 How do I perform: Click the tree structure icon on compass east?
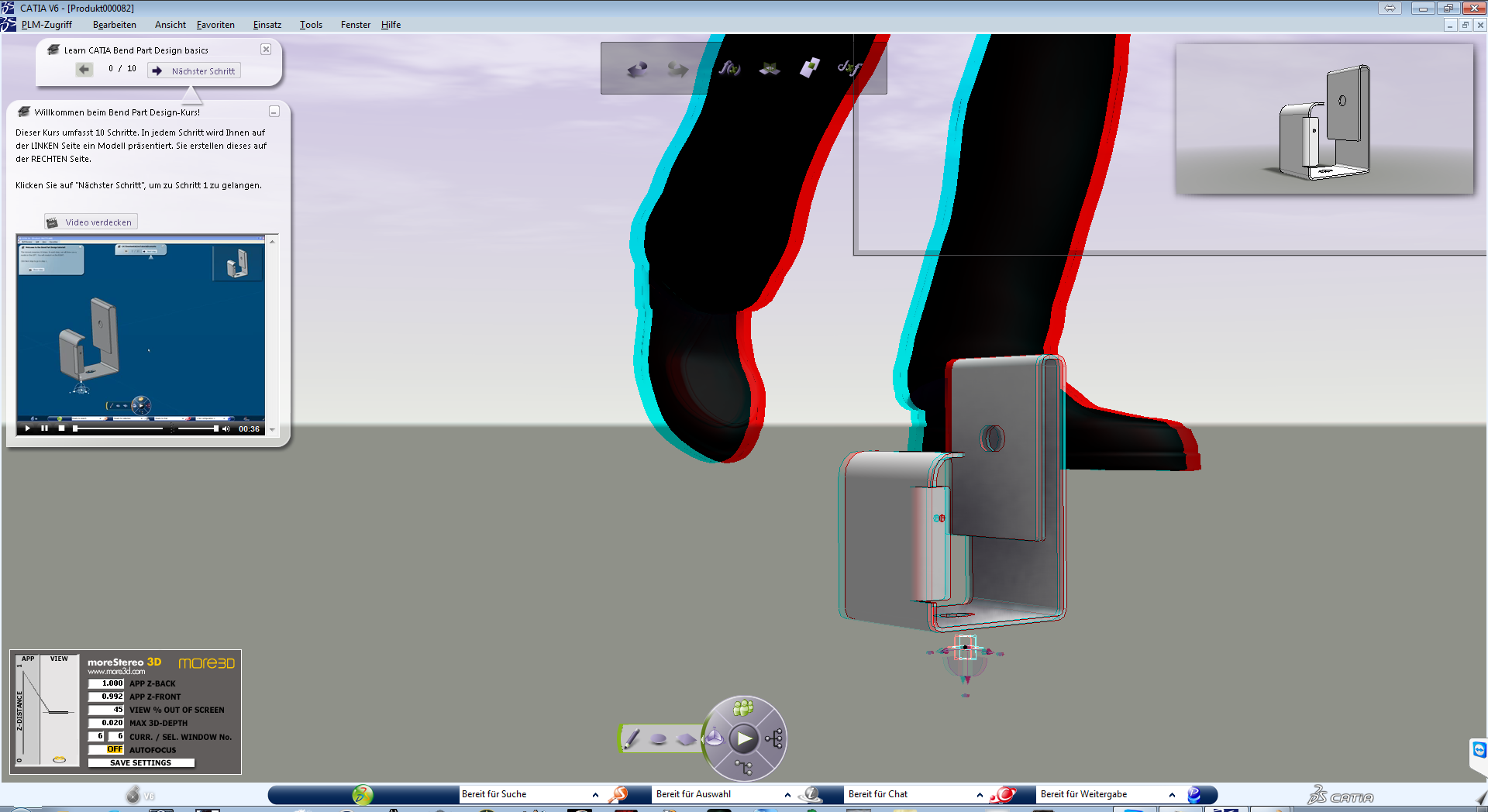(774, 738)
